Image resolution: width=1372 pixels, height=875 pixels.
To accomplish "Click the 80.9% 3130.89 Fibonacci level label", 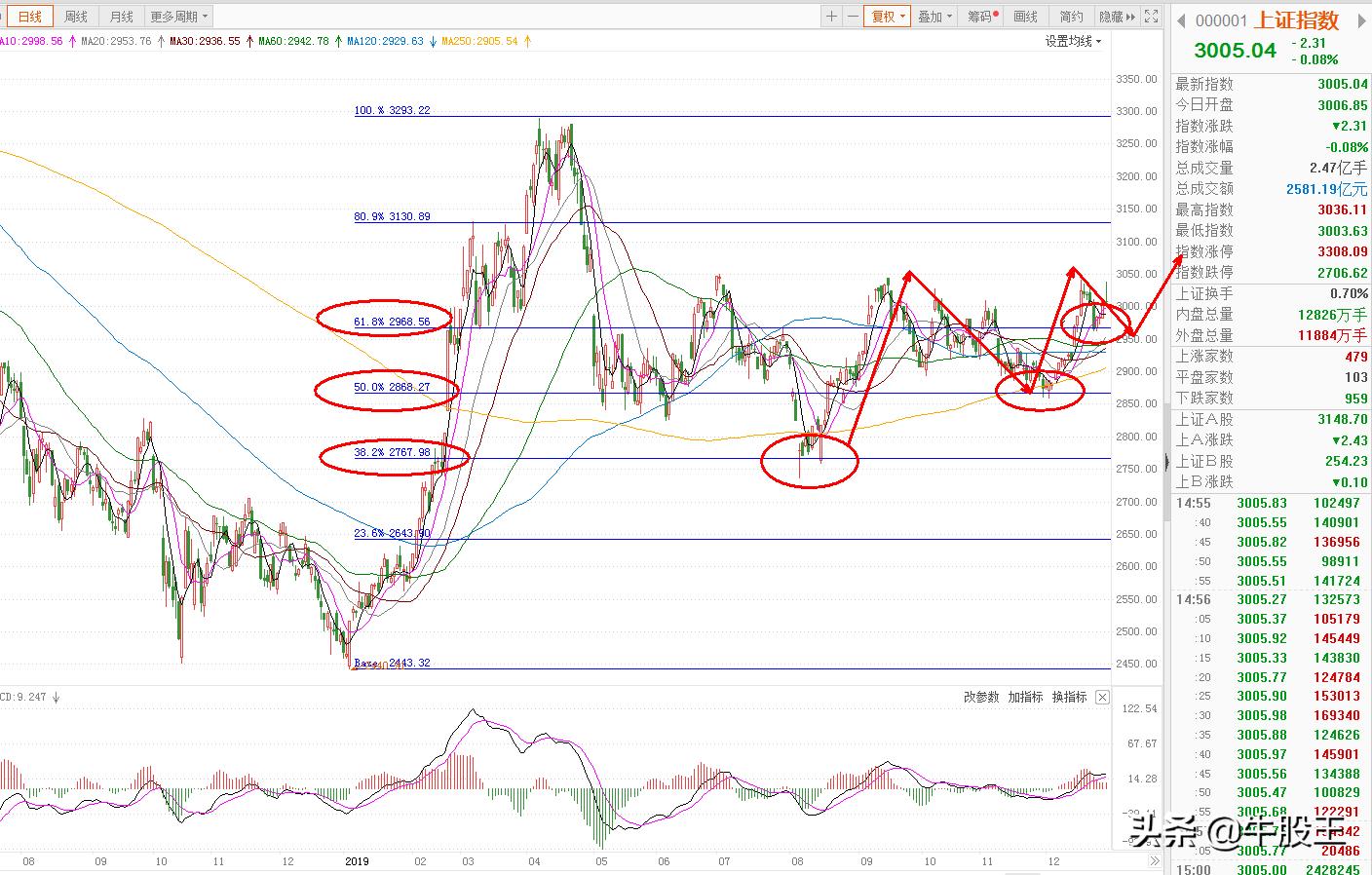I will point(392,216).
